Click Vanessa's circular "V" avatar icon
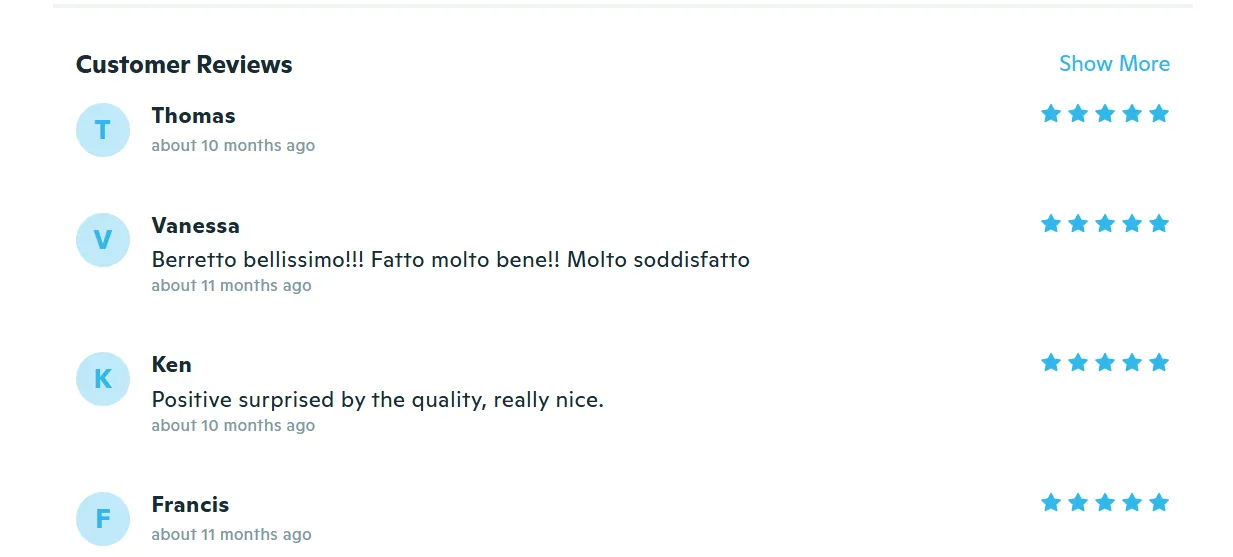 (x=103, y=240)
